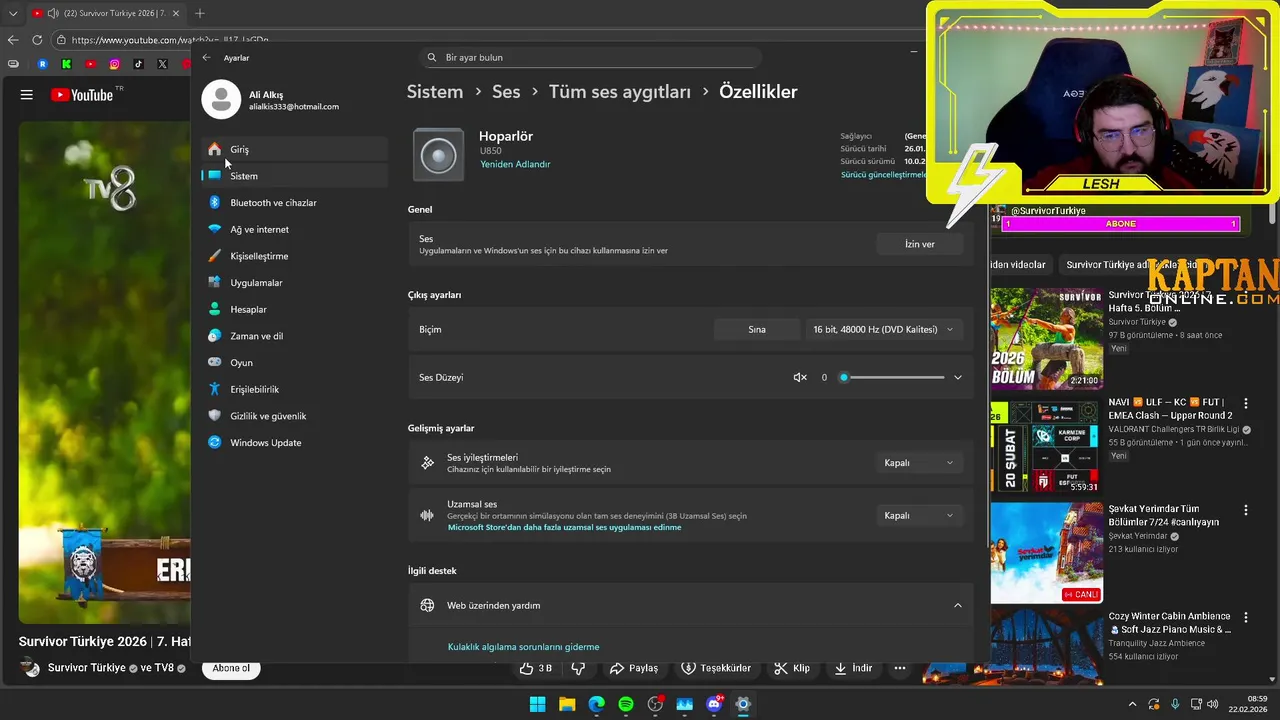The image size is (1280, 720).
Task: Click the Erişilebilirlik accessibility icon
Action: [214, 389]
